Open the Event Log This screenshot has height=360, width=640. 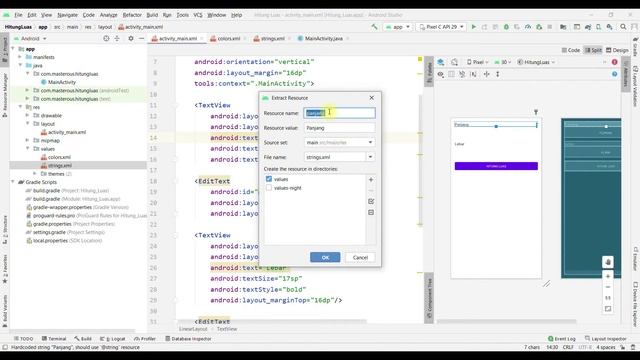(x=562, y=339)
